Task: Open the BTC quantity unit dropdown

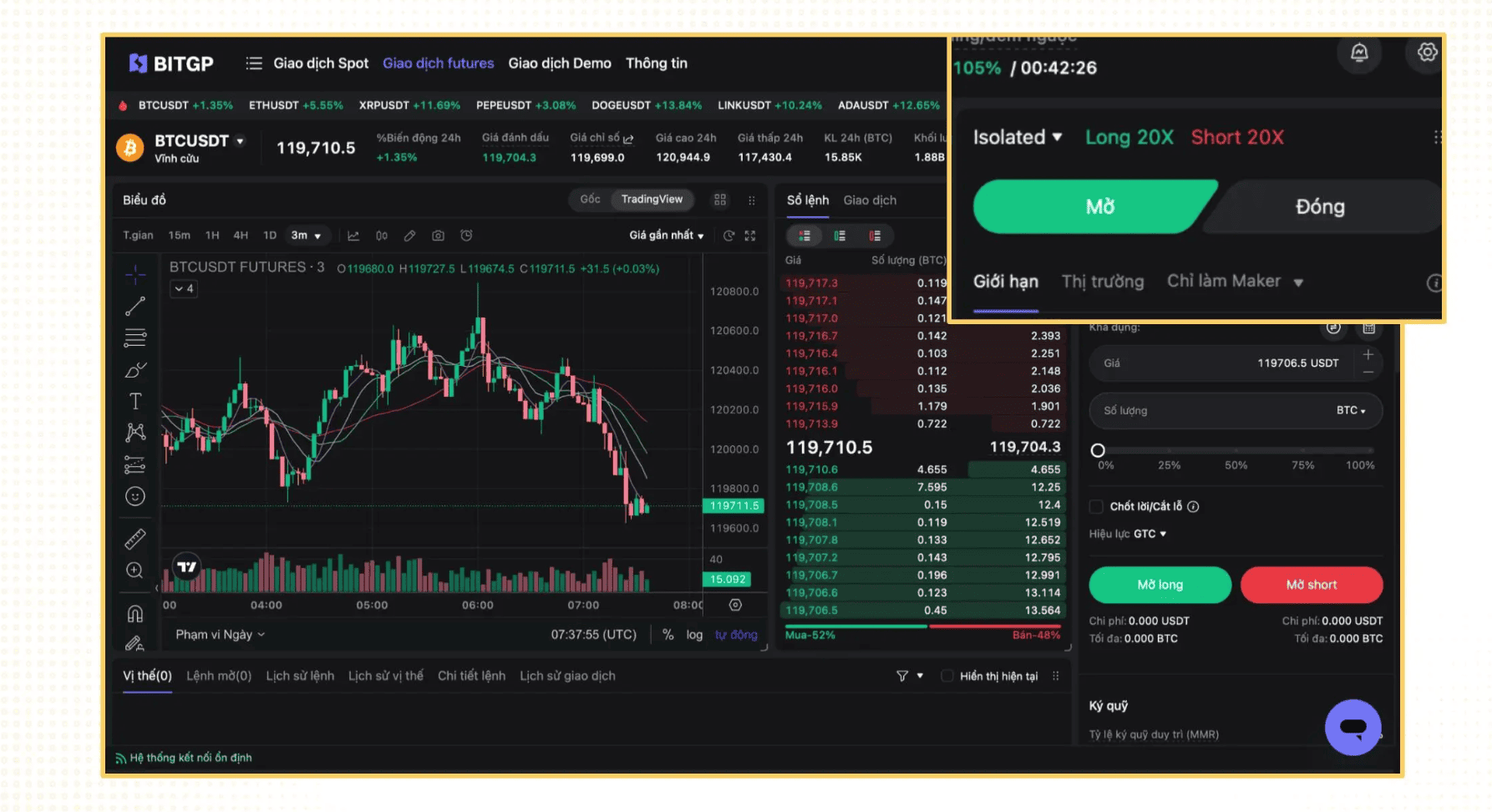Action: pos(1350,410)
